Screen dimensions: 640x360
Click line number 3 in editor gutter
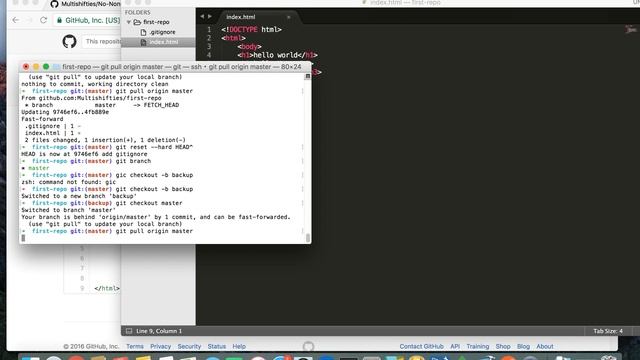click(209, 47)
